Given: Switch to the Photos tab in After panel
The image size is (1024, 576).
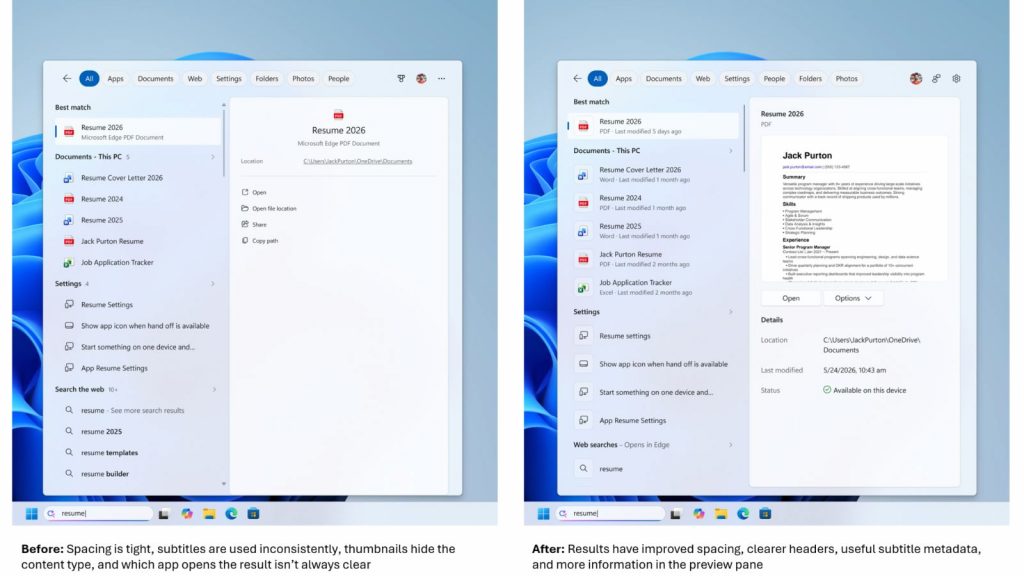Looking at the screenshot, I should click(846, 78).
